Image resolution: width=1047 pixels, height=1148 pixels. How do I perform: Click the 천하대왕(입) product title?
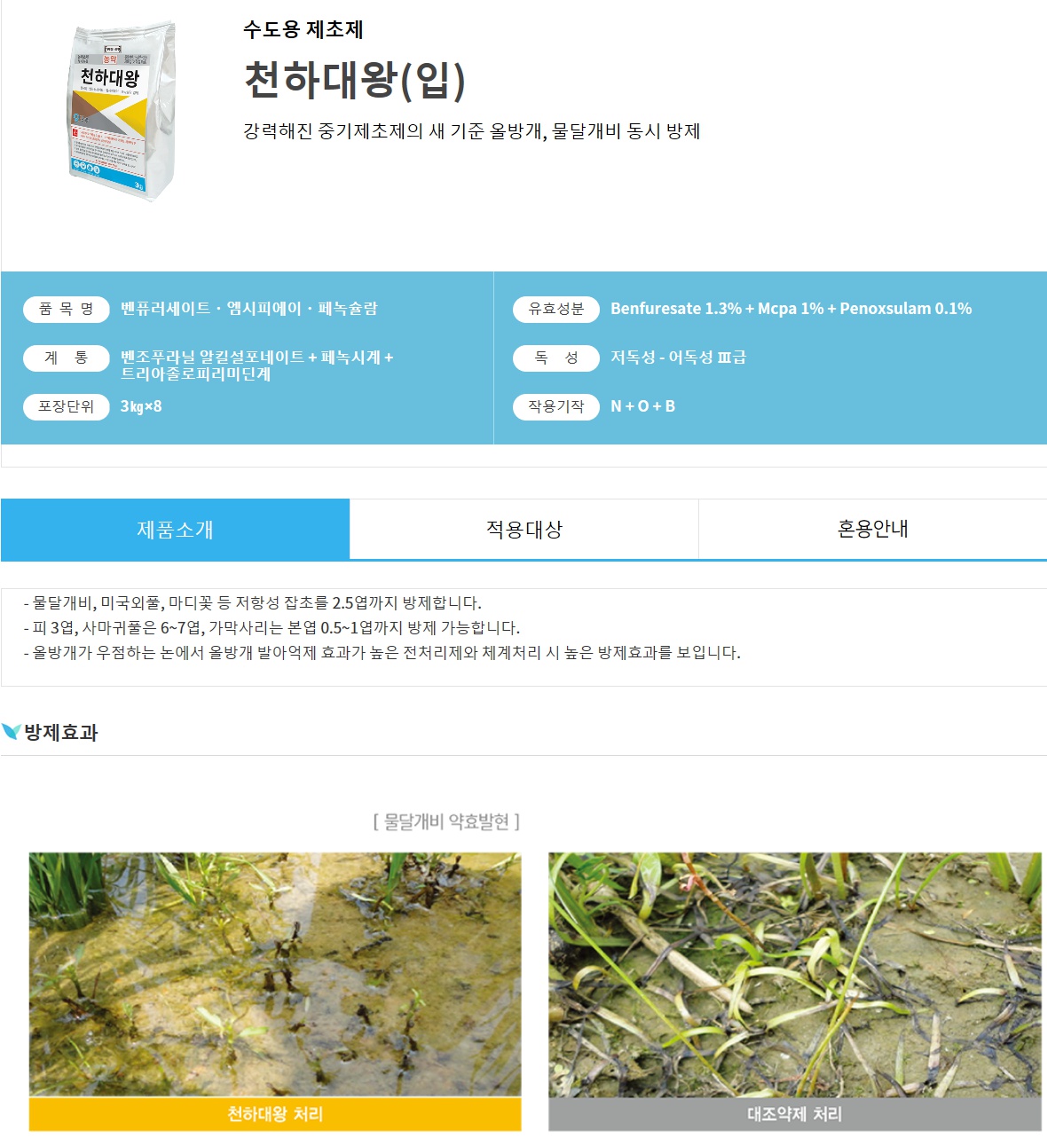click(355, 80)
